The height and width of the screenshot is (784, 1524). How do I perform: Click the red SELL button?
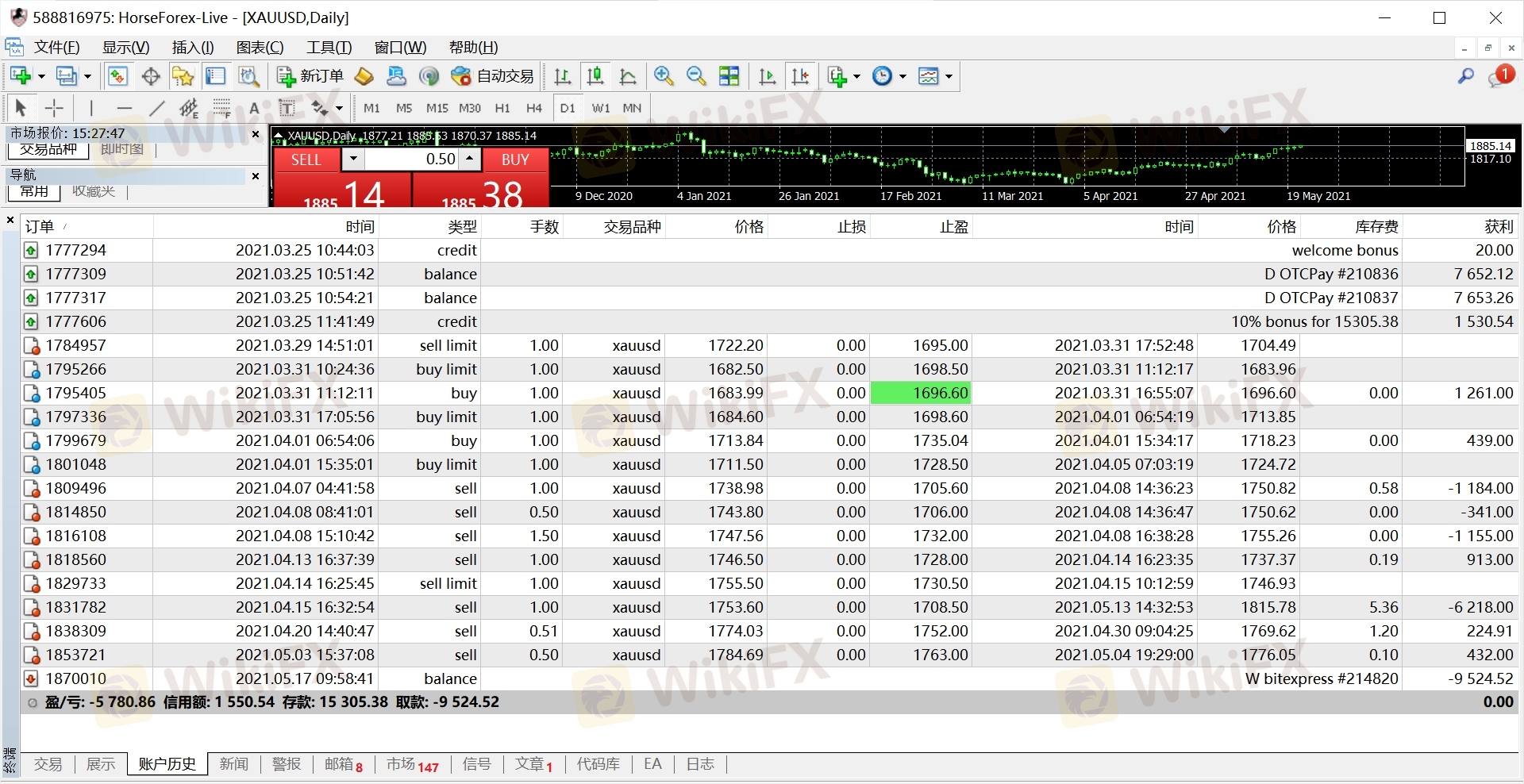(306, 159)
